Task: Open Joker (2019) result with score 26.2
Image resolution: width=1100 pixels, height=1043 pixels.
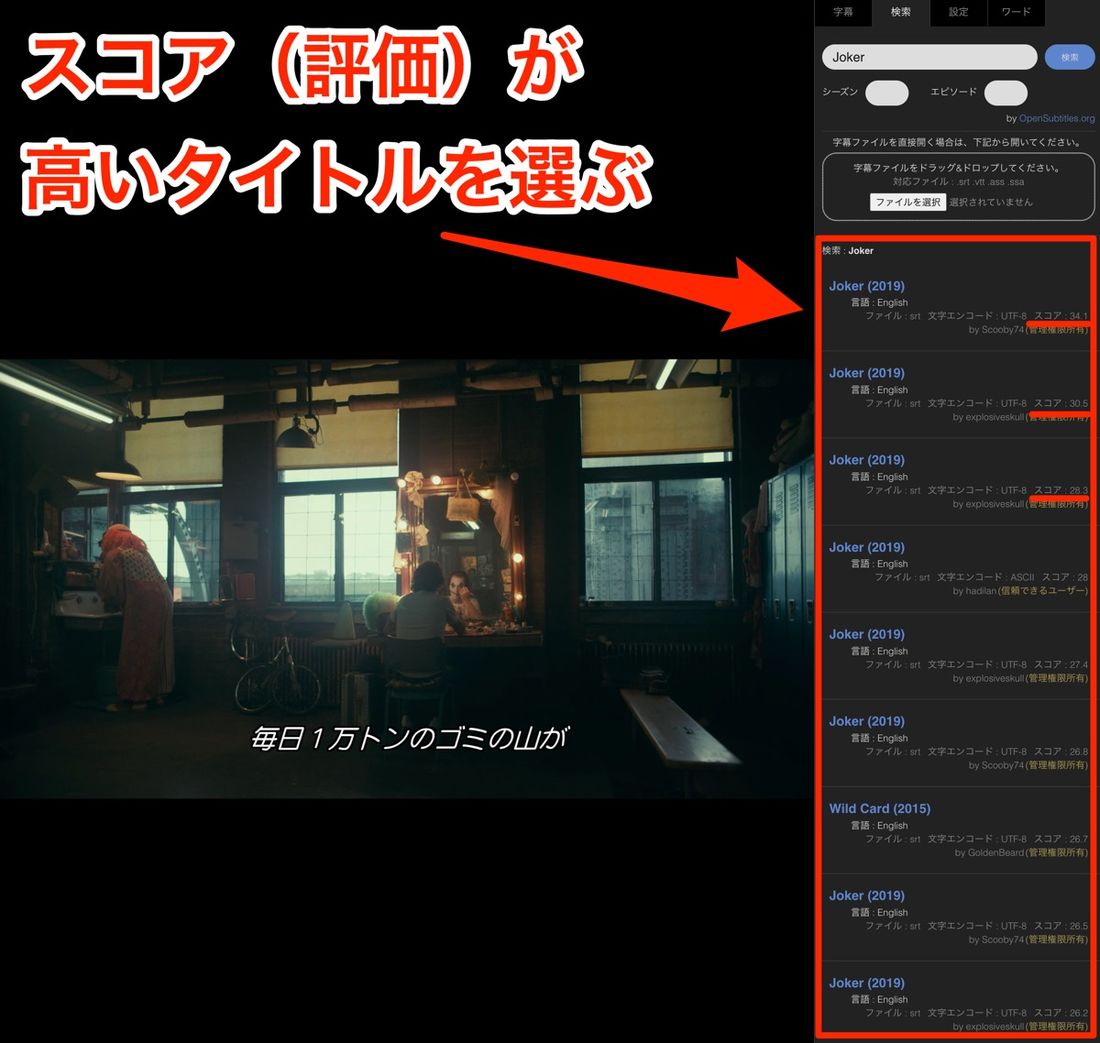Action: (x=866, y=983)
